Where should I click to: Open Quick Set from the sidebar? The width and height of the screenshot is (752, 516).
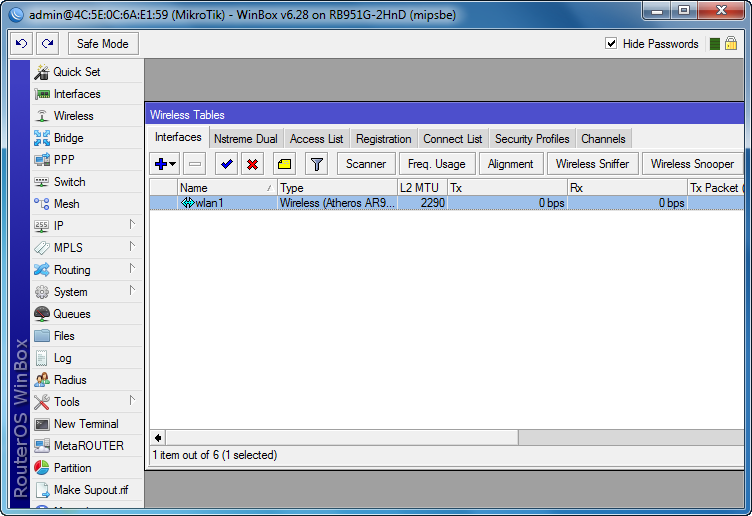coord(87,72)
